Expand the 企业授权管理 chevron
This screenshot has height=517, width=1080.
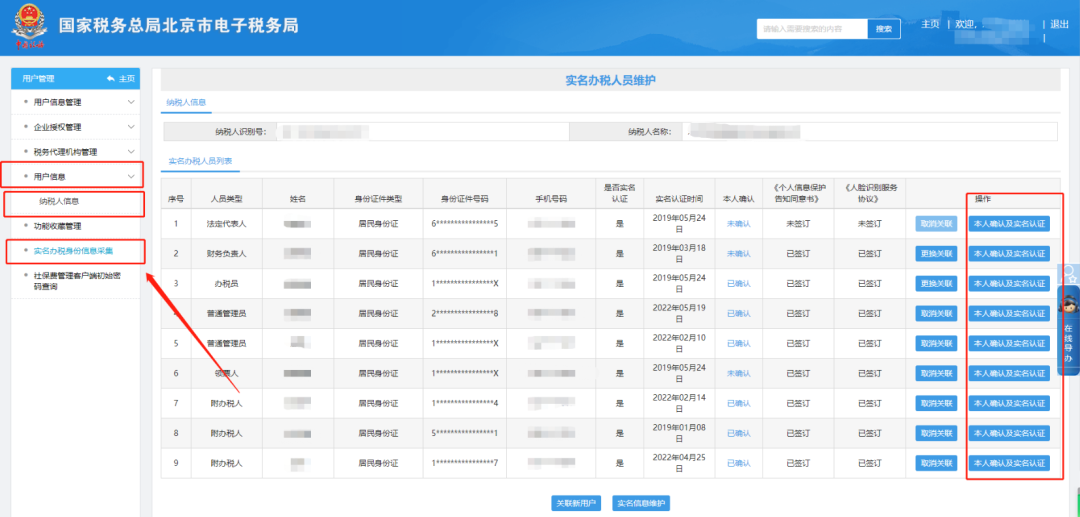[131, 127]
